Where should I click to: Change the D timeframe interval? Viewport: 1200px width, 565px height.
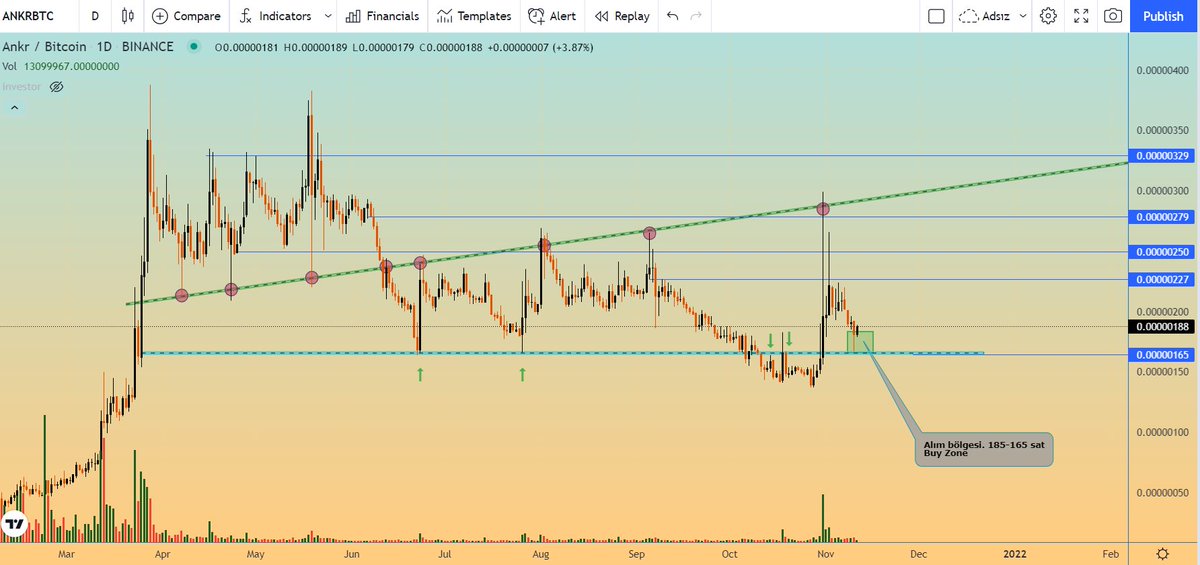[95, 16]
